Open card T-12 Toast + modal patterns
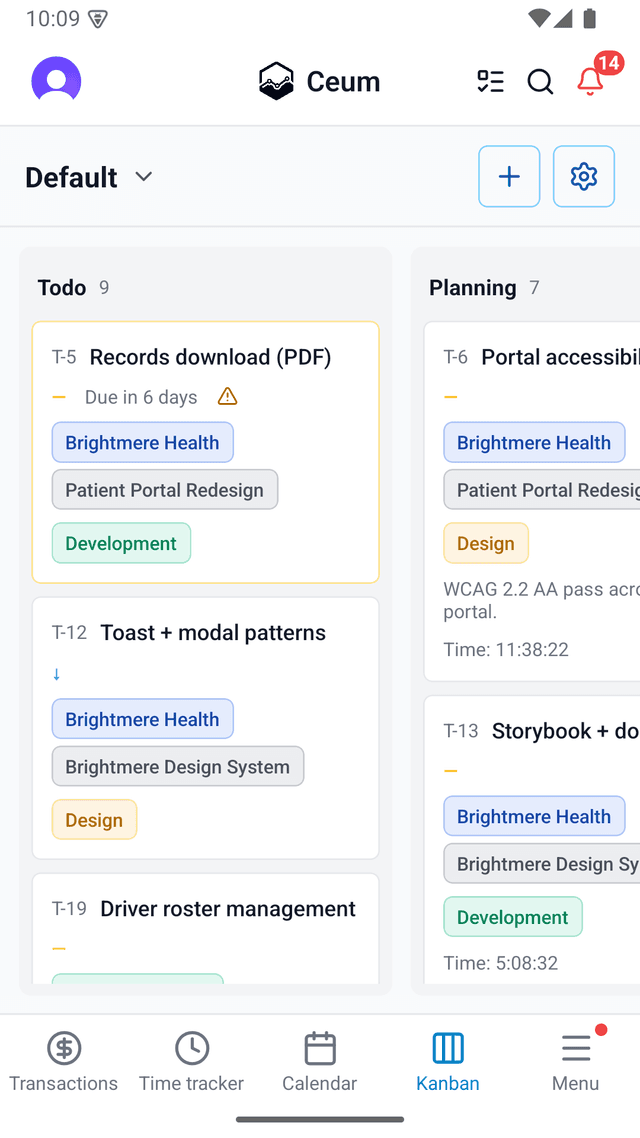This screenshot has width=640, height=1138. (x=205, y=728)
